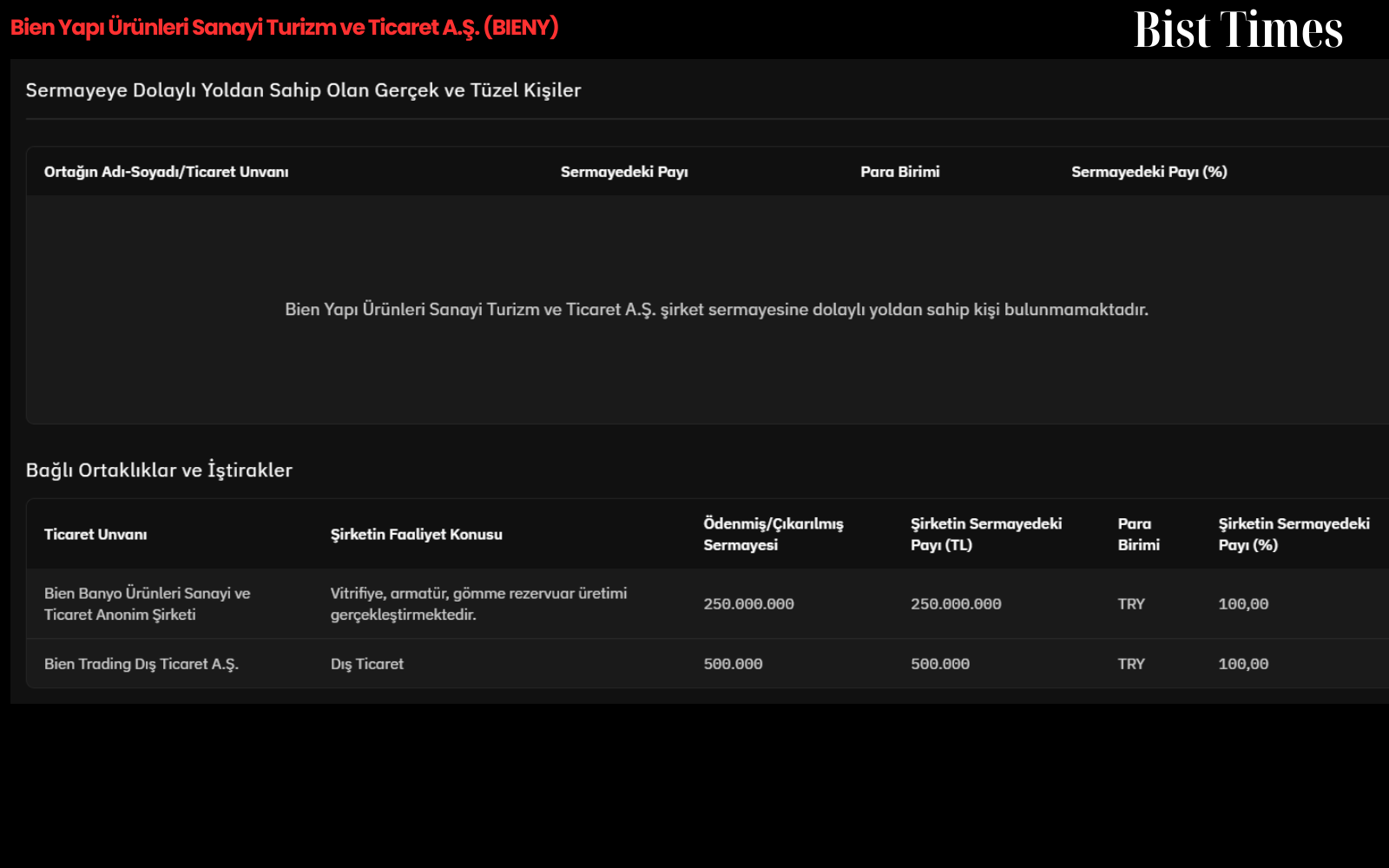Click 100,00 percent in Bien Banyo row
Image resolution: width=1389 pixels, height=868 pixels.
tap(1243, 604)
